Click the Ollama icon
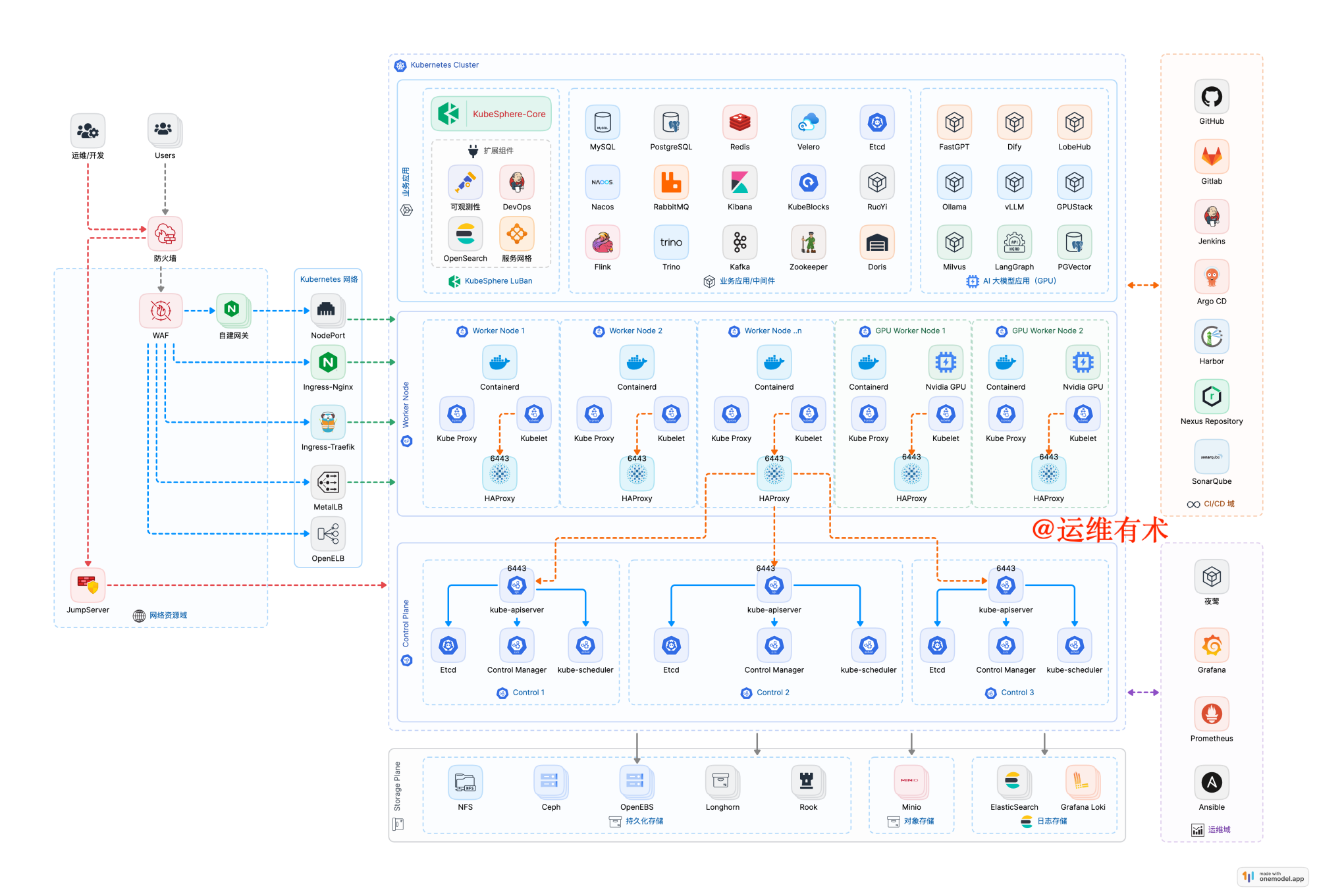Screen dimensions: 1317x896 click(954, 182)
